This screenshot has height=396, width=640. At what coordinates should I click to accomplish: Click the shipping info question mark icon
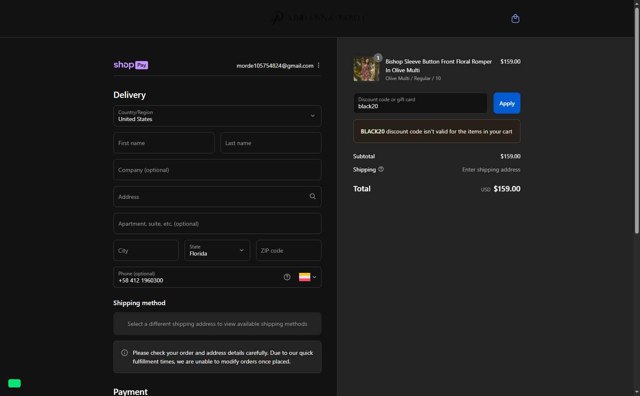381,169
